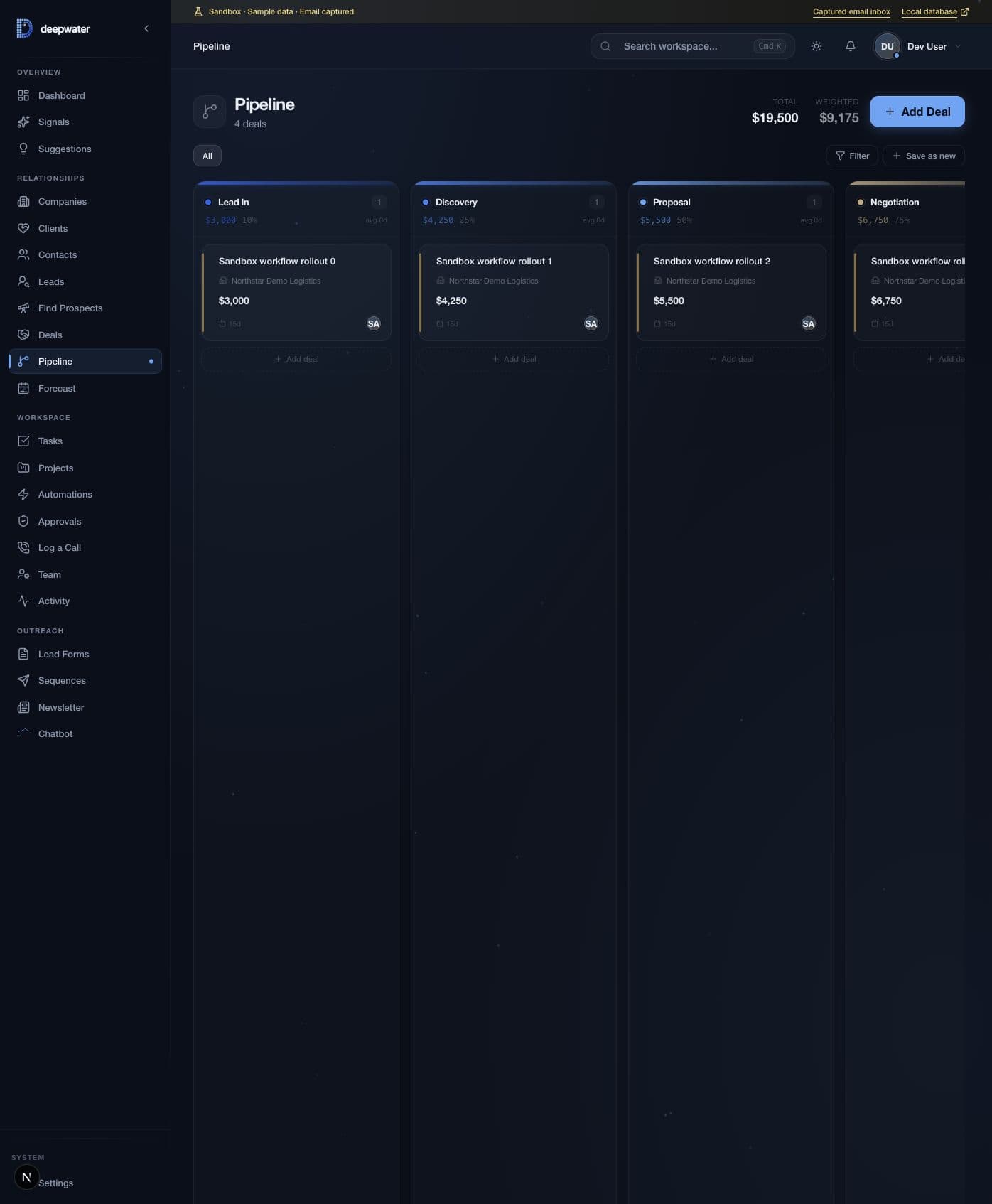Select the Forecast calendar icon

point(23,388)
